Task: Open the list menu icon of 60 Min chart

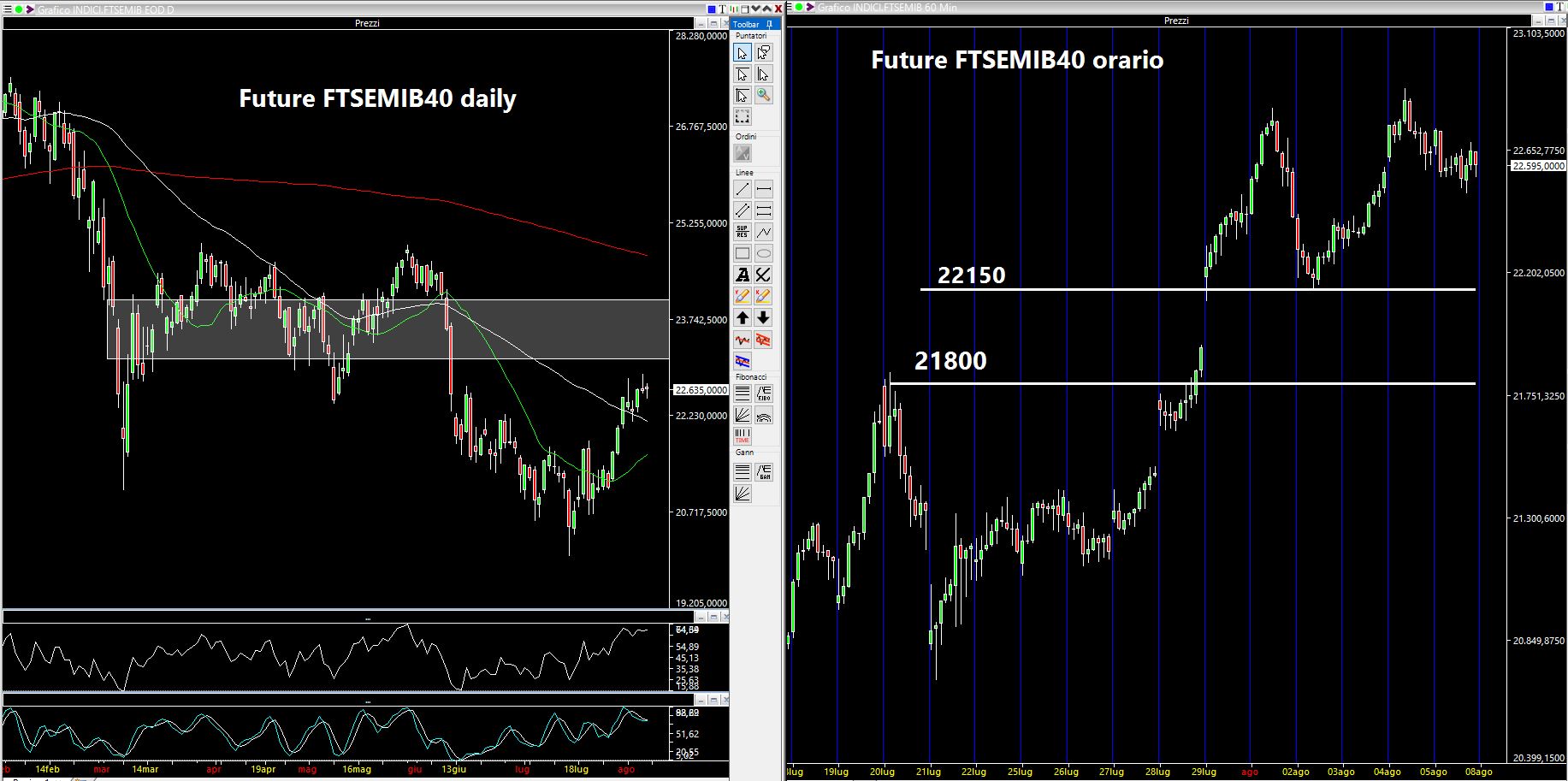Action: (789, 7)
